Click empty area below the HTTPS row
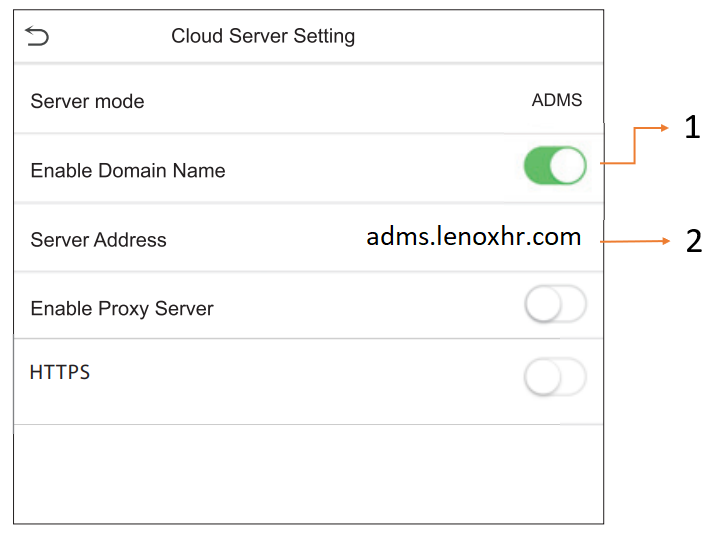Viewport: 720px width, 541px height. tap(309, 473)
